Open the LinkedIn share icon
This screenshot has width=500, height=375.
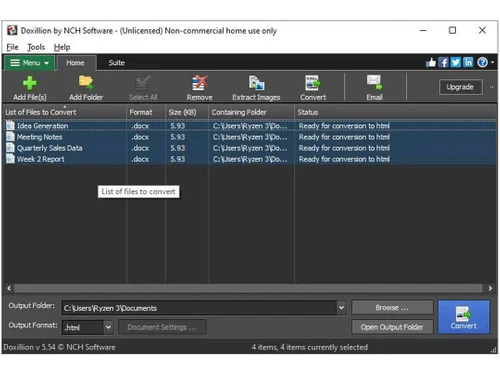(x=468, y=62)
